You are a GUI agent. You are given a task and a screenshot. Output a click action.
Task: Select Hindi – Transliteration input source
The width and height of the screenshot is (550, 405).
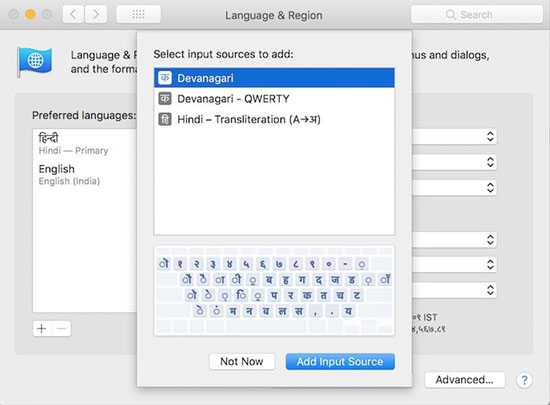click(274, 119)
